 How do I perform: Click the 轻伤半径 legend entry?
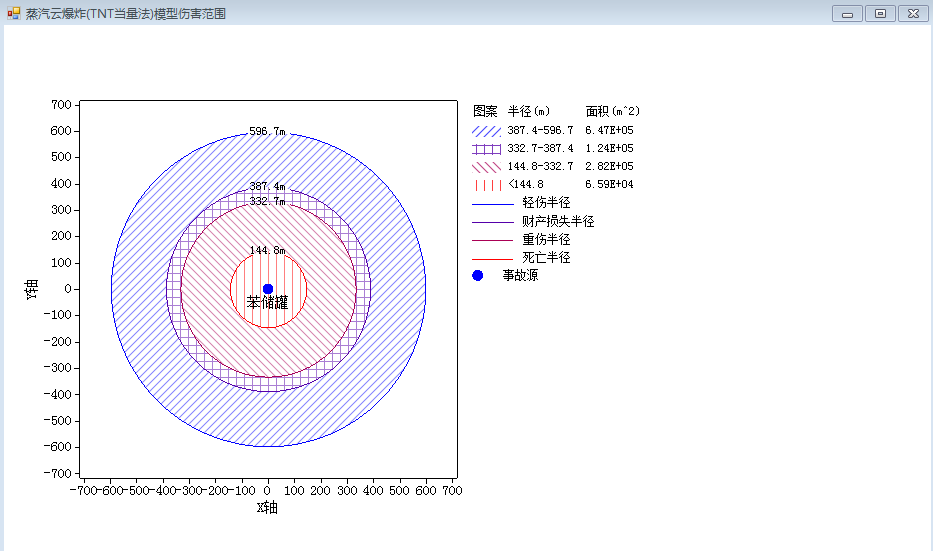coord(546,203)
